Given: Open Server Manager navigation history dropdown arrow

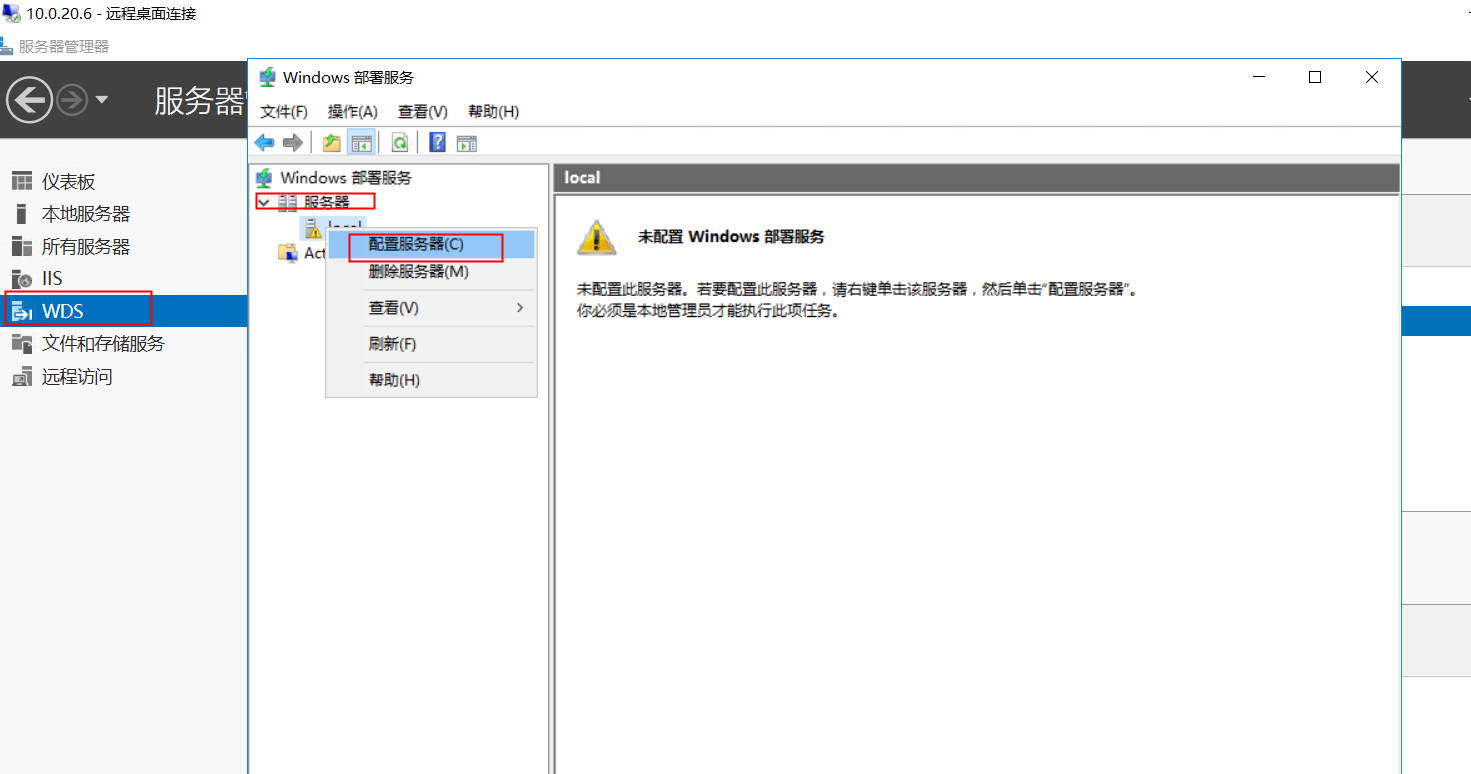Looking at the screenshot, I should click(101, 99).
